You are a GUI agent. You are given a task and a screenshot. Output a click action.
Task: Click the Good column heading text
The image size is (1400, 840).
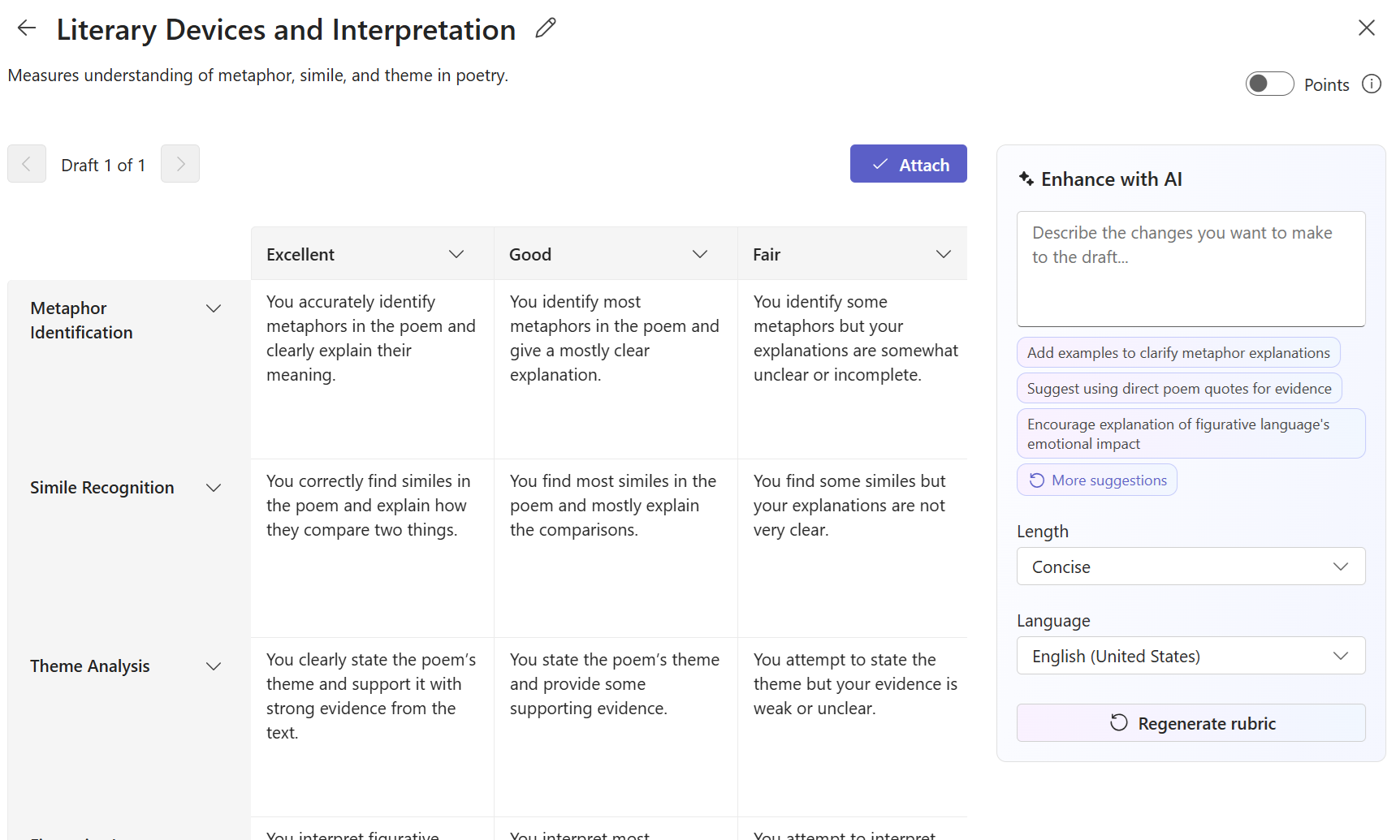(530, 255)
